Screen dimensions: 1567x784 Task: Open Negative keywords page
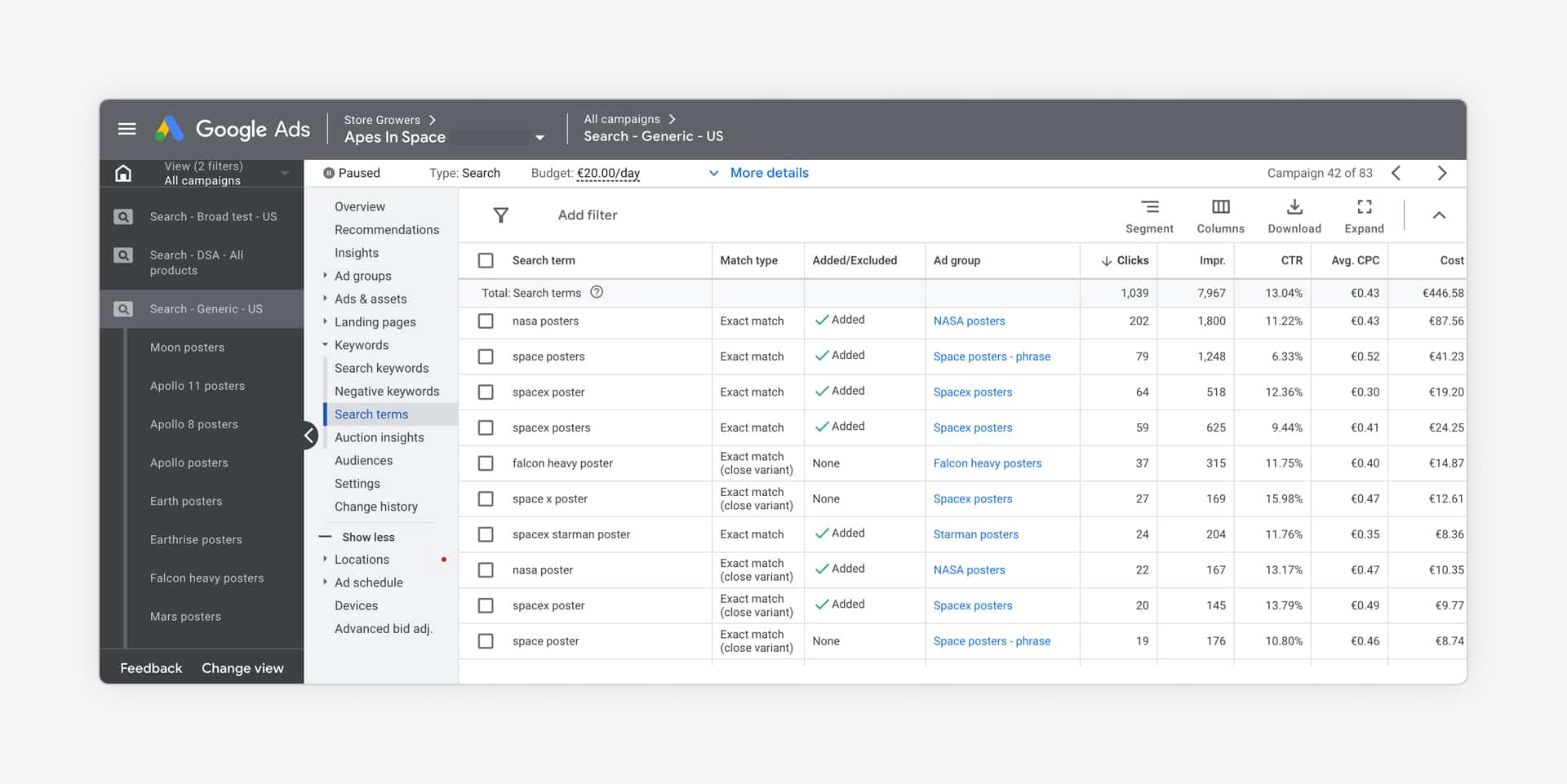387,392
